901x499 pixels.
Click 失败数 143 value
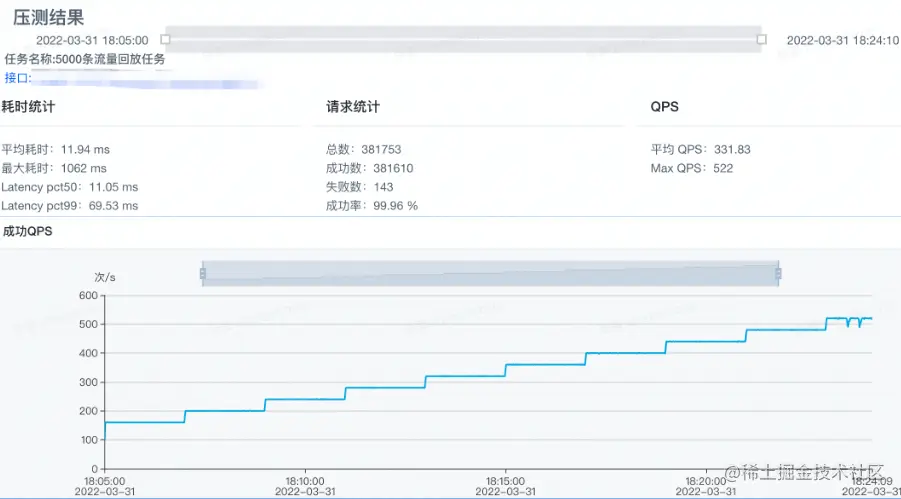coord(360,187)
